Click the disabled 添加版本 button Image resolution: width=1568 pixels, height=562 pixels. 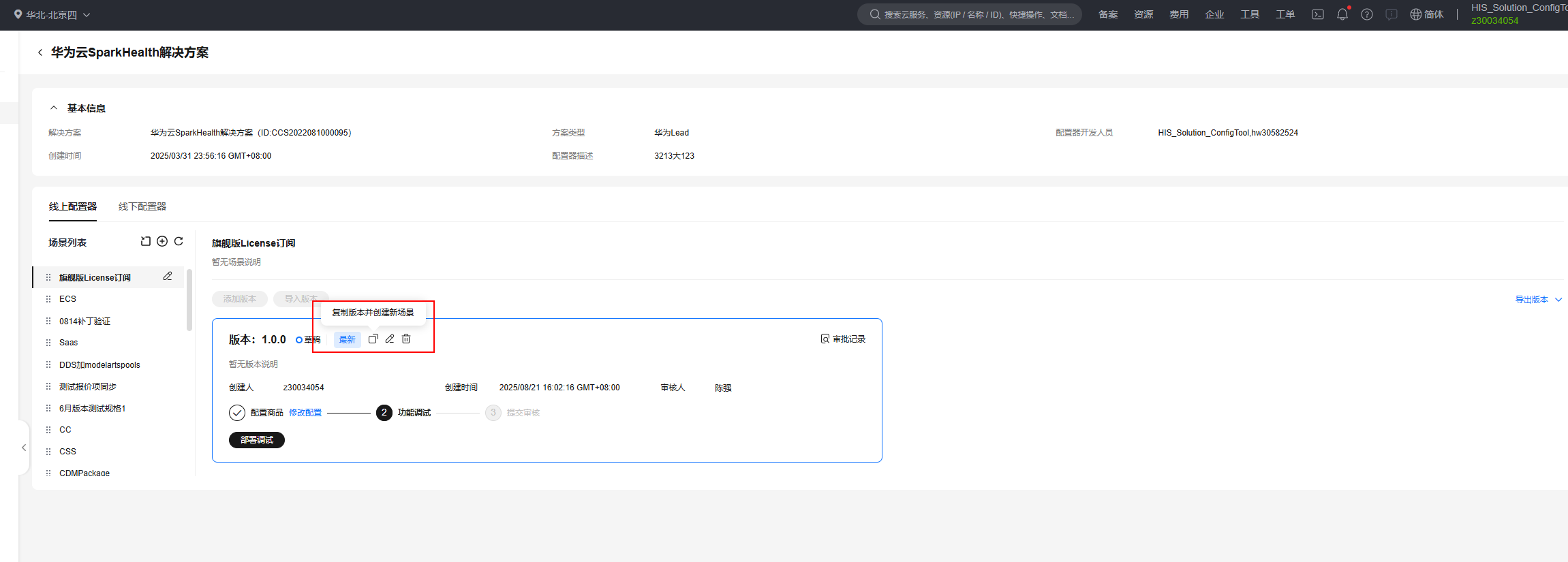coord(240,299)
